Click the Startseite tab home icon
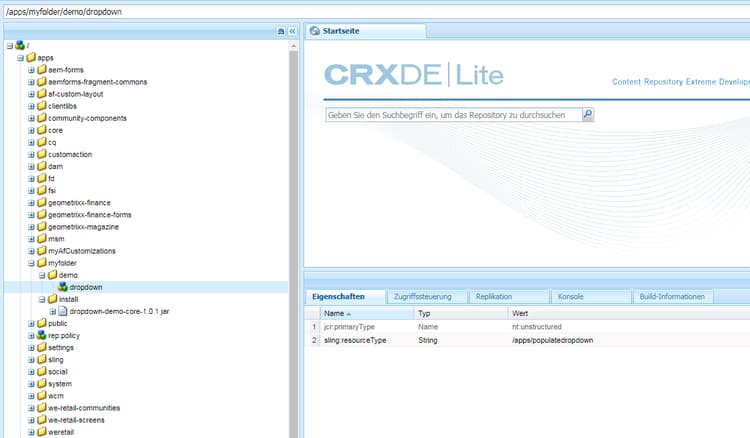Viewport: 750px width, 438px height. pos(315,31)
